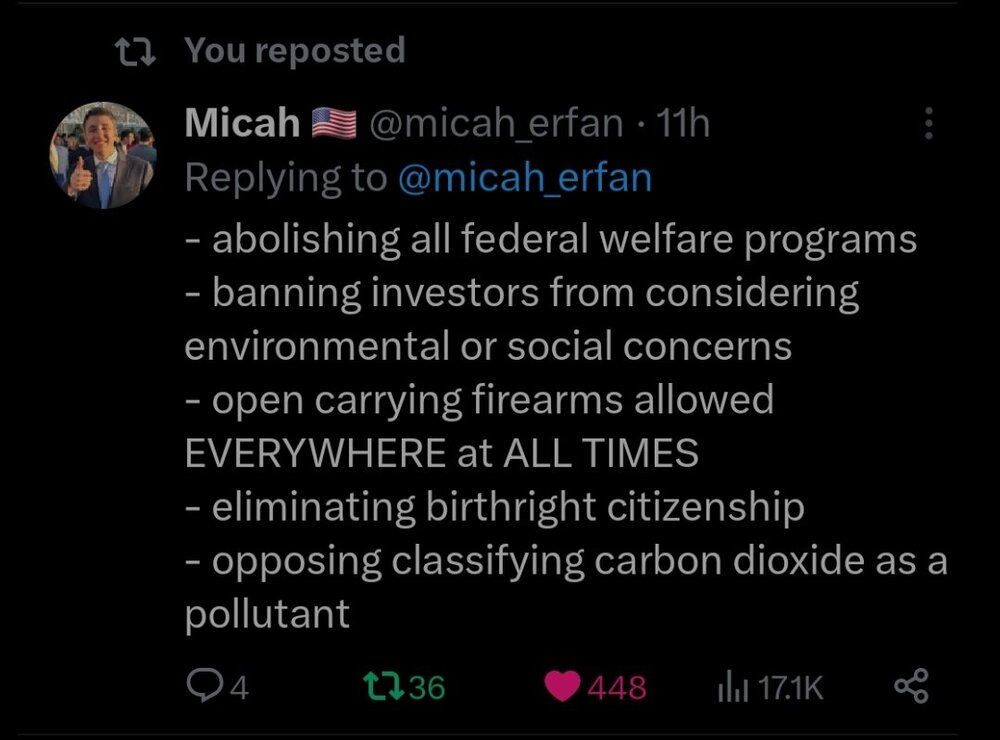Click the like count 448

pyautogui.click(x=617, y=687)
